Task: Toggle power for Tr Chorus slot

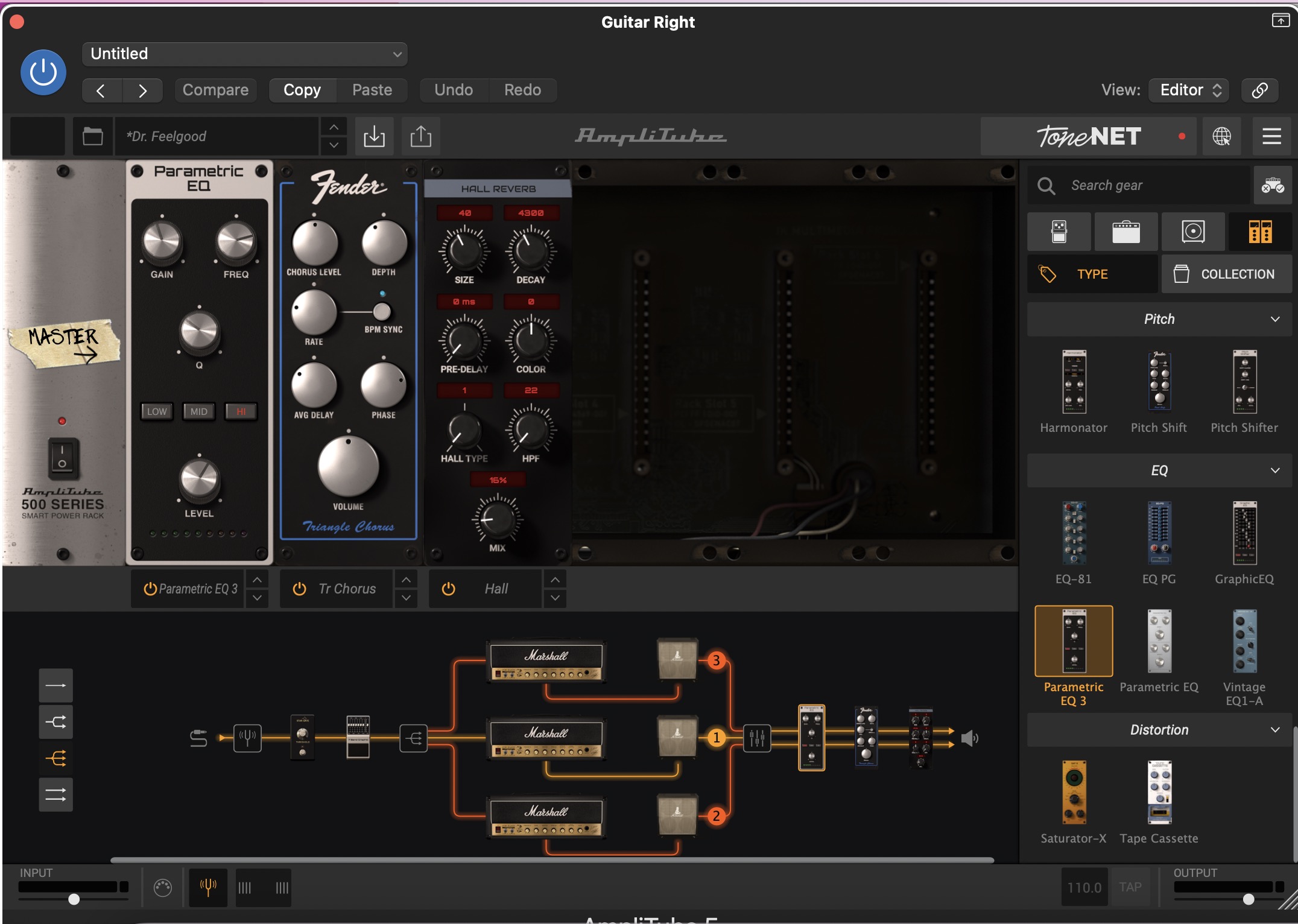Action: 299,589
